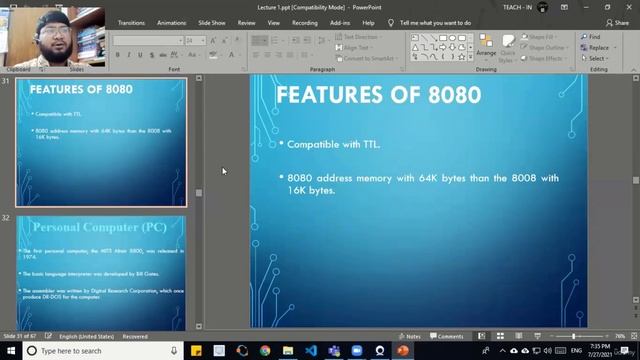Click Find in Editing group
The image size is (640, 360).
(591, 37)
